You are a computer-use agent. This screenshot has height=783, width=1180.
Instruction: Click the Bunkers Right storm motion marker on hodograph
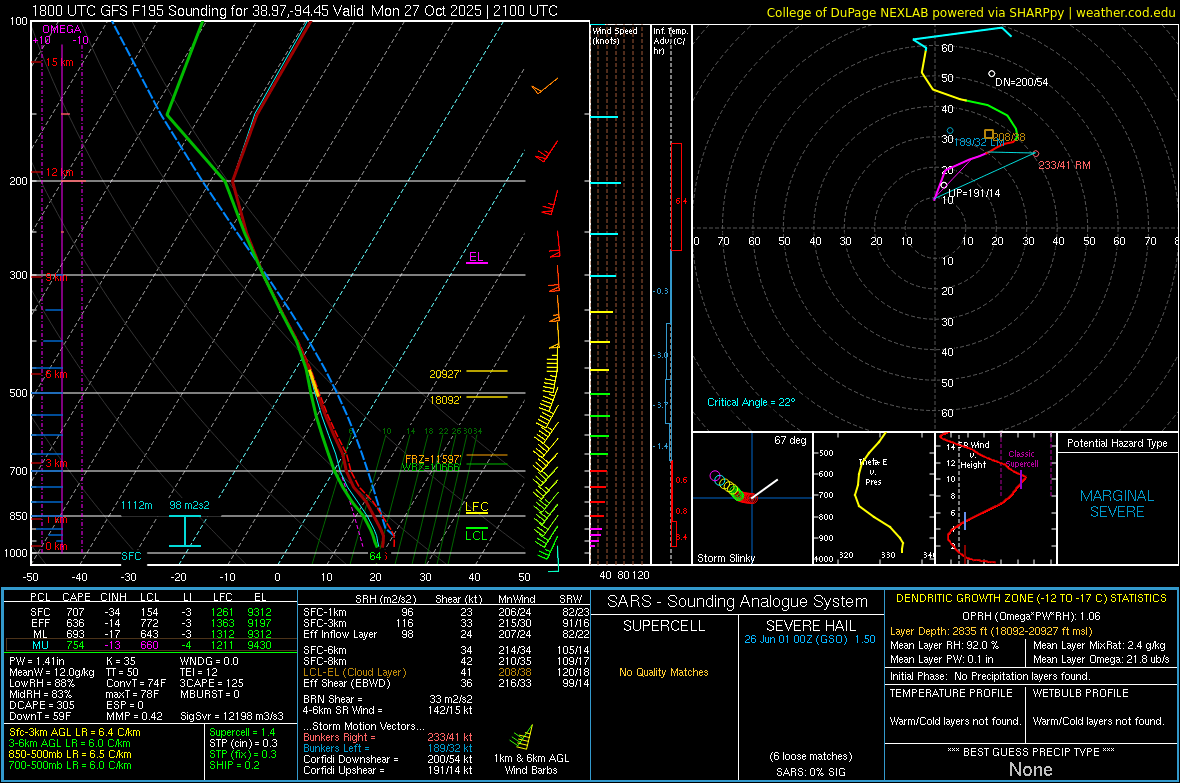click(x=1035, y=152)
